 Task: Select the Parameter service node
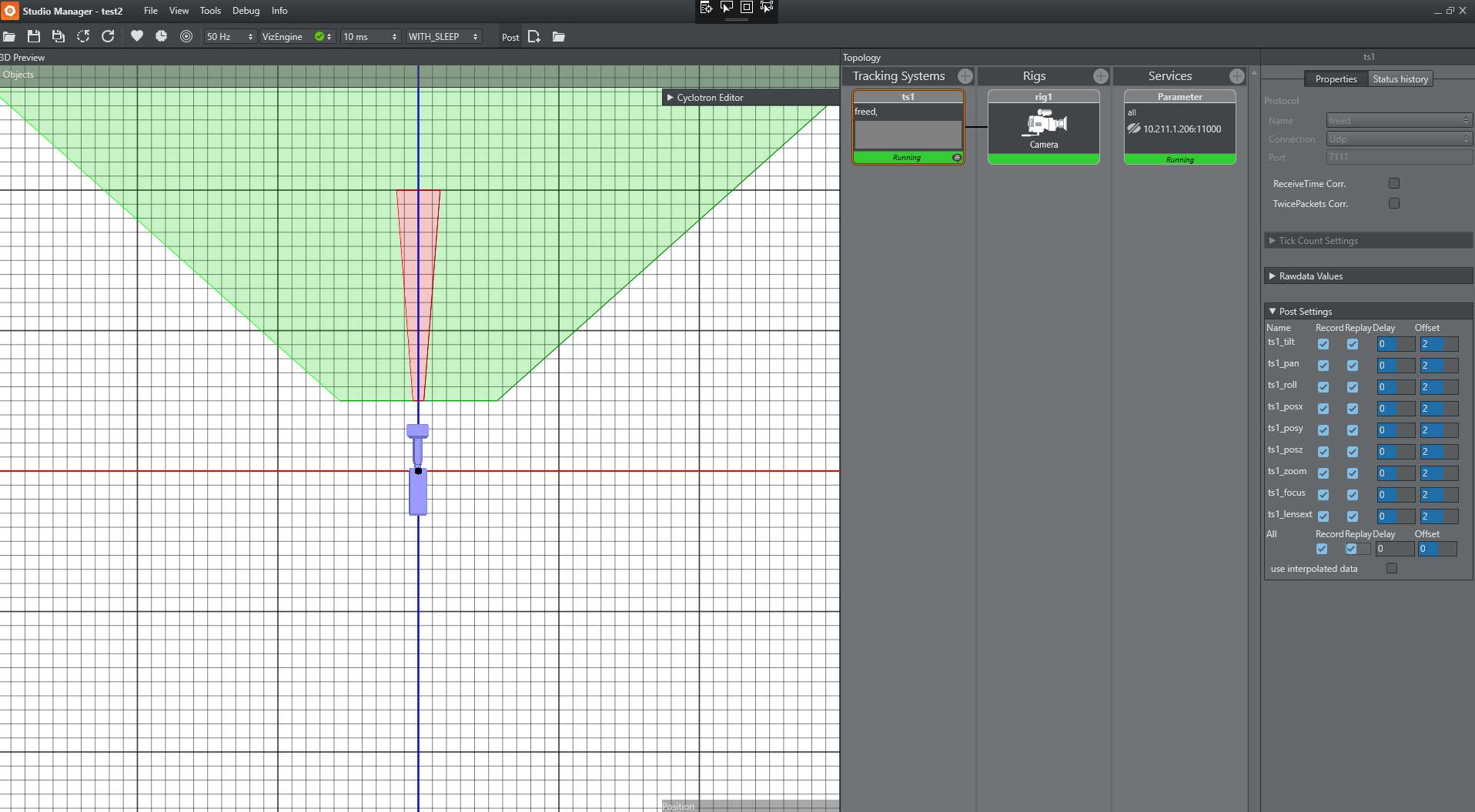coord(1179,127)
